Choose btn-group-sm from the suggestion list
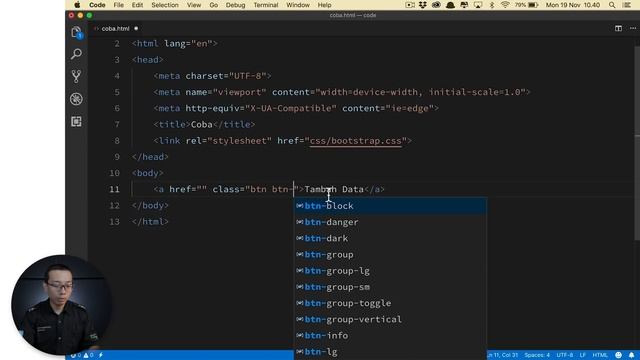The image size is (640, 360). (x=390, y=287)
